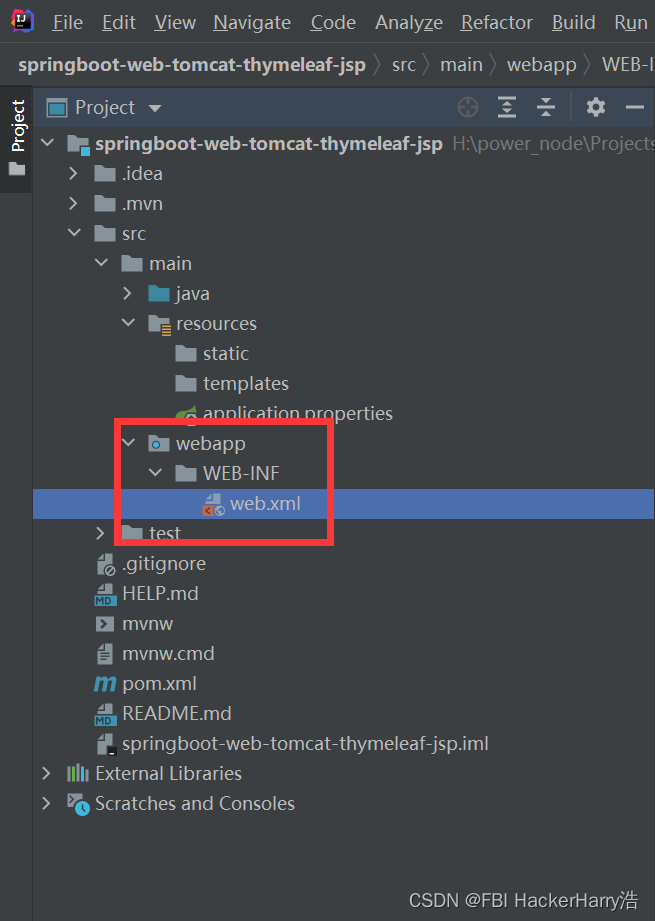Hide the Project panel with the minus icon

634,107
